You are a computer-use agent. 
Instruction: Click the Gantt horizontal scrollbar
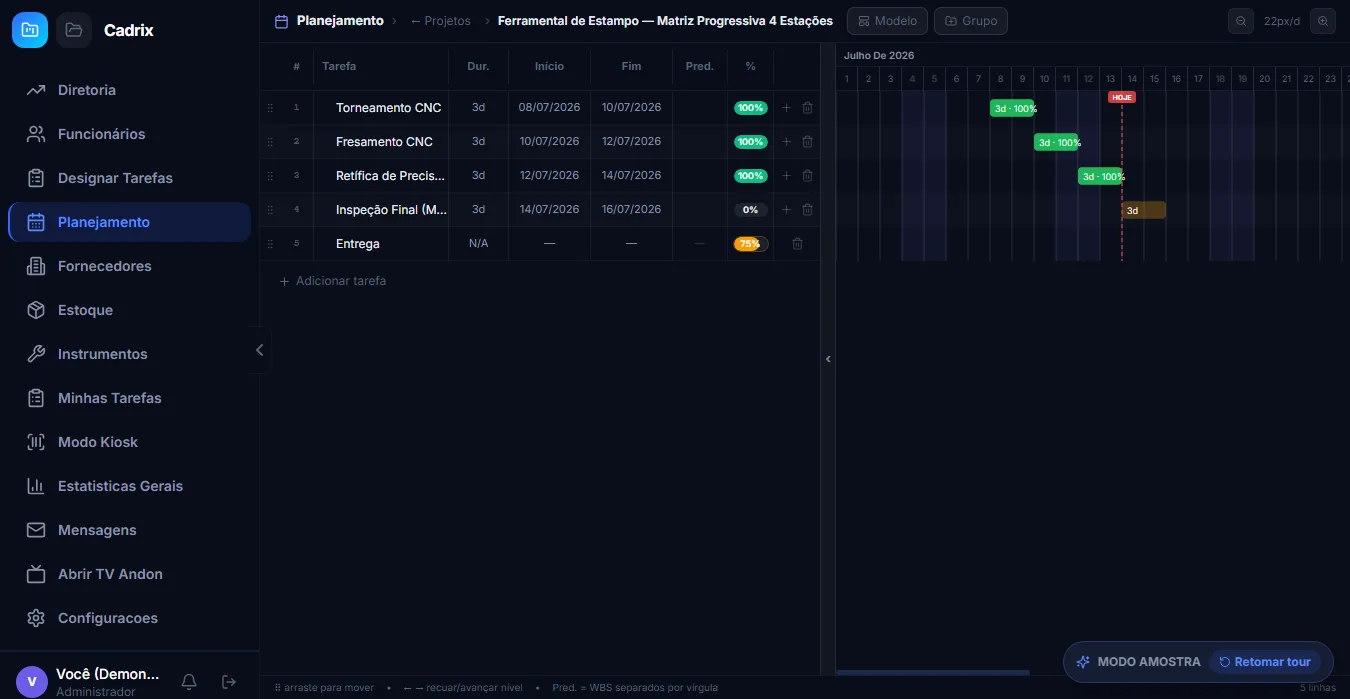tap(933, 672)
